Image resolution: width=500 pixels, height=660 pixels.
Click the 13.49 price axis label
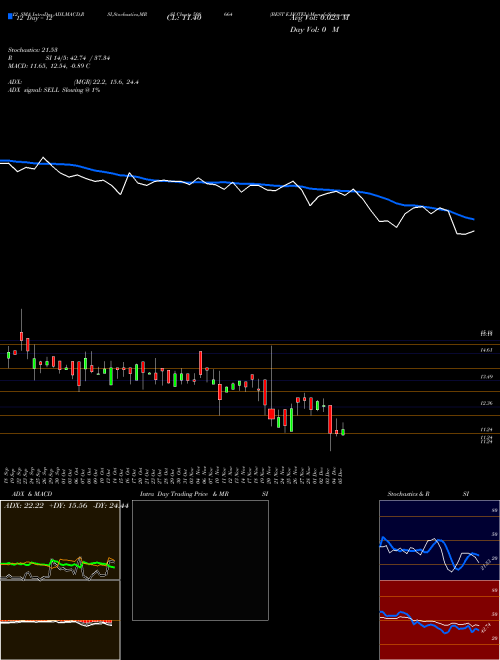click(x=487, y=377)
